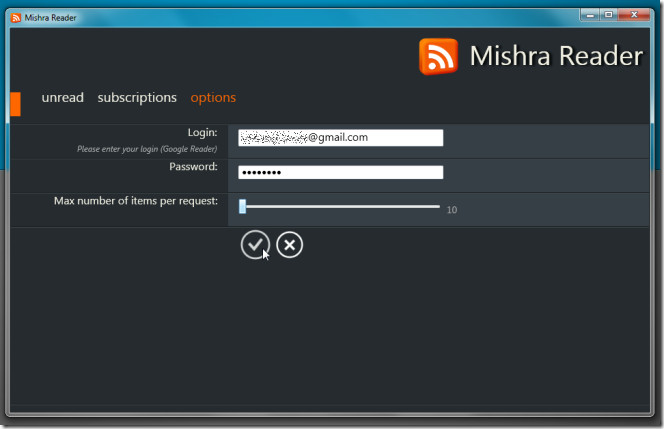This screenshot has height=429, width=664.
Task: Click the "Login:" label
Action: [202, 133]
